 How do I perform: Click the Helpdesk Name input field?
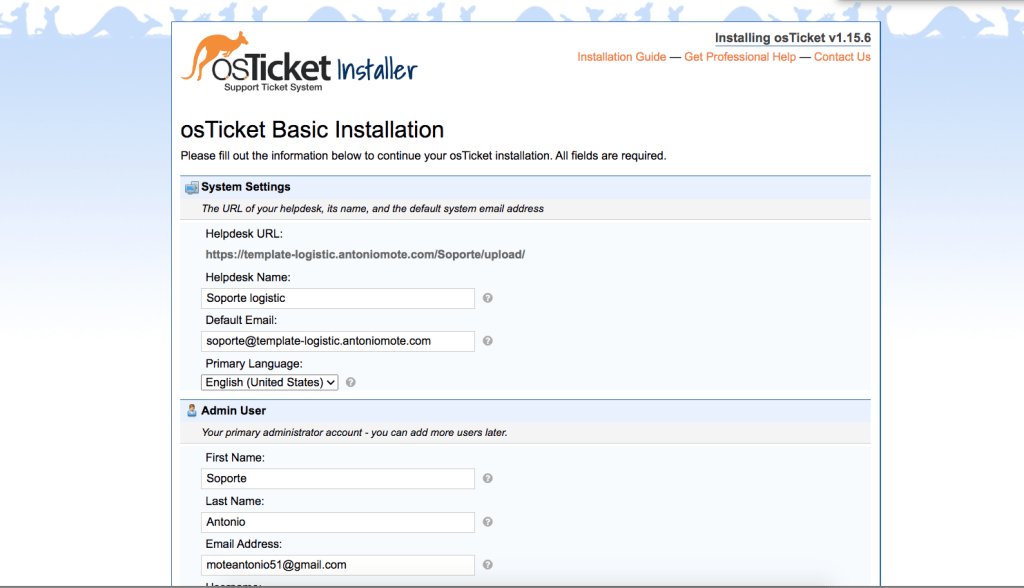[338, 298]
